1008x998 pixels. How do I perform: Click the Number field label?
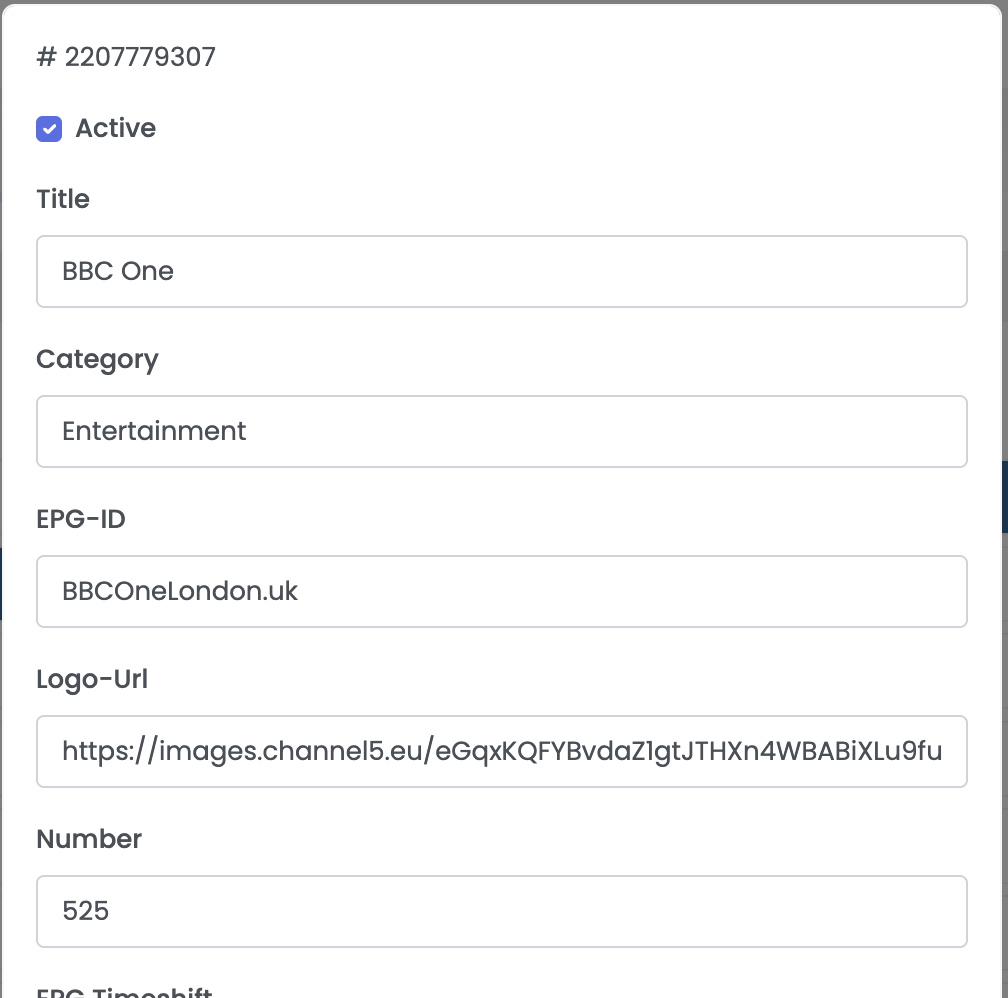tap(89, 839)
